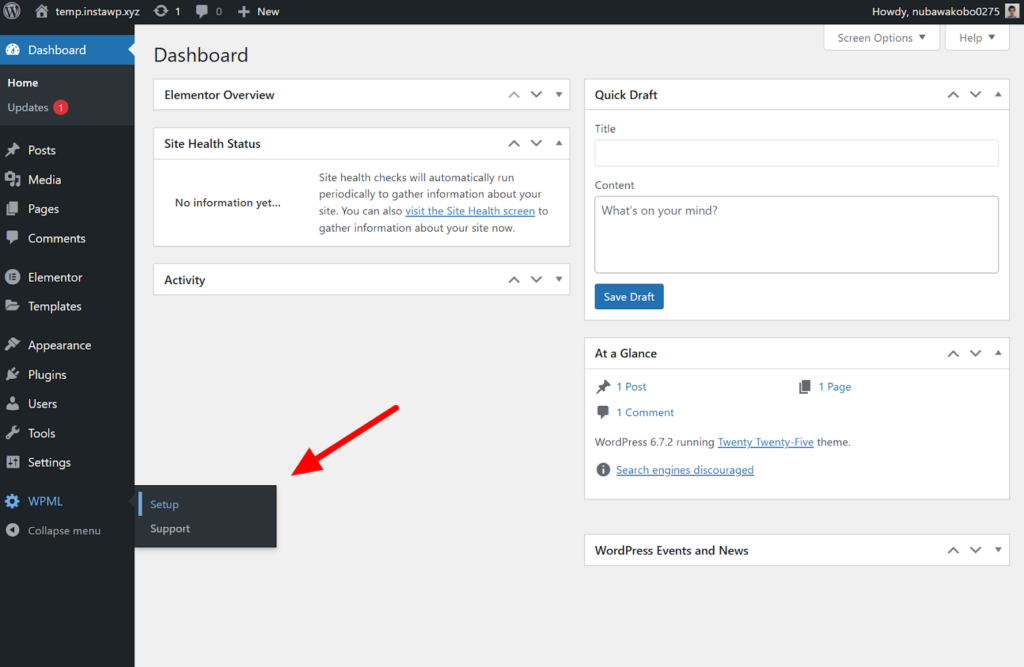
Task: Open the comments bubble icon in admin bar
Action: (x=202, y=11)
